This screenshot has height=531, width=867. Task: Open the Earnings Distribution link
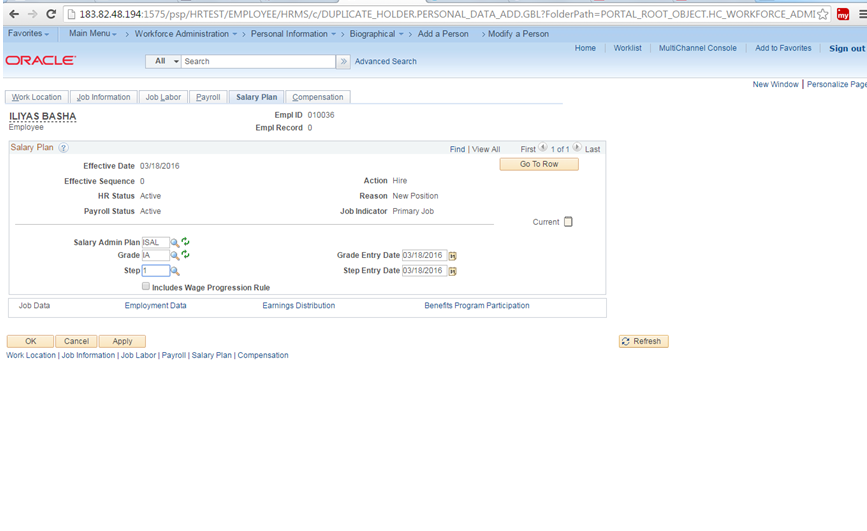pos(299,305)
